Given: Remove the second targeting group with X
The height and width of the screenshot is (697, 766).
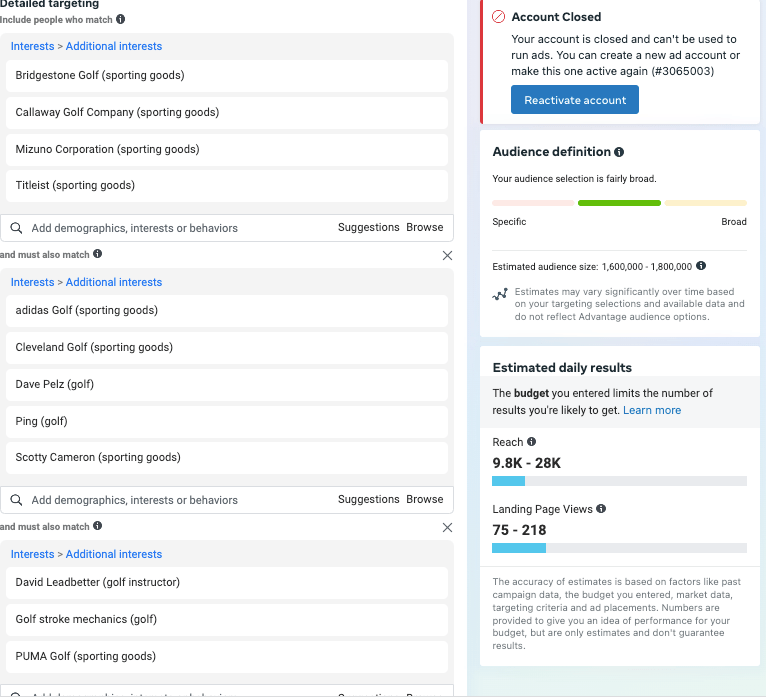Looking at the screenshot, I should click(447, 256).
